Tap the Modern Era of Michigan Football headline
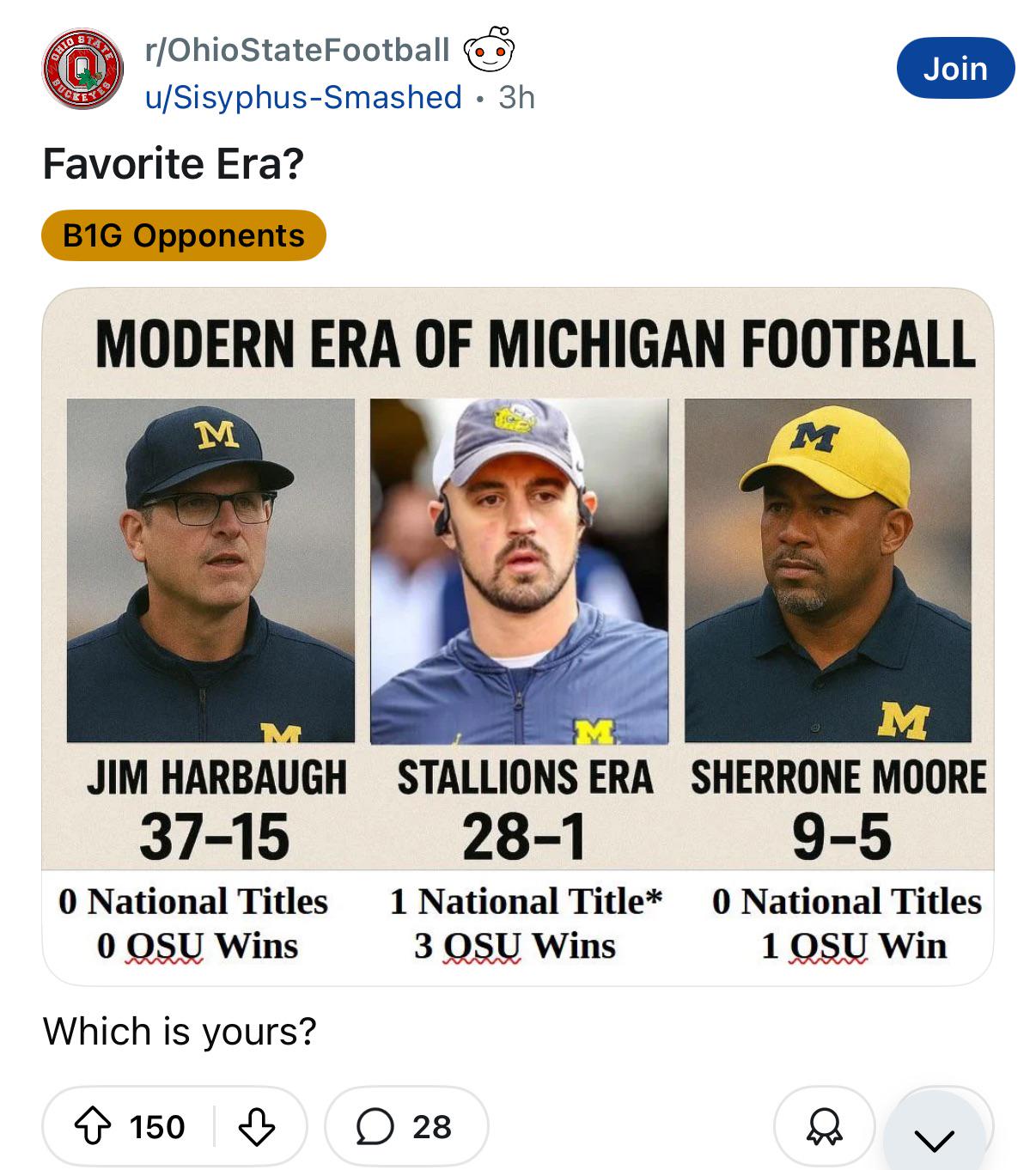Image resolution: width=1036 pixels, height=1170 pixels. (534, 344)
